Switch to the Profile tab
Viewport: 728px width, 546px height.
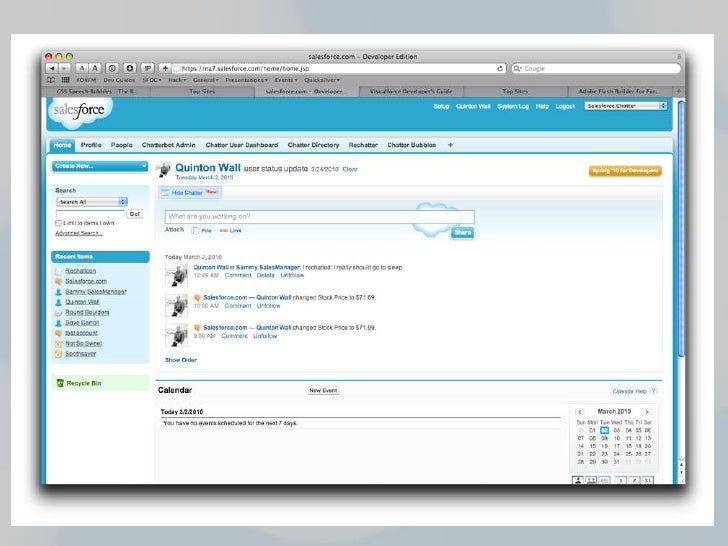pyautogui.click(x=91, y=145)
